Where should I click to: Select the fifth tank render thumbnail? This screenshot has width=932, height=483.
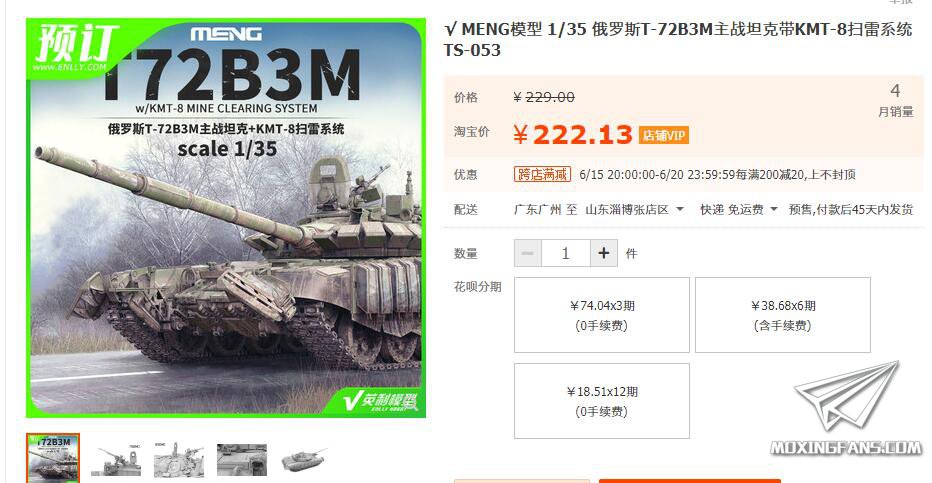pyautogui.click(x=304, y=460)
